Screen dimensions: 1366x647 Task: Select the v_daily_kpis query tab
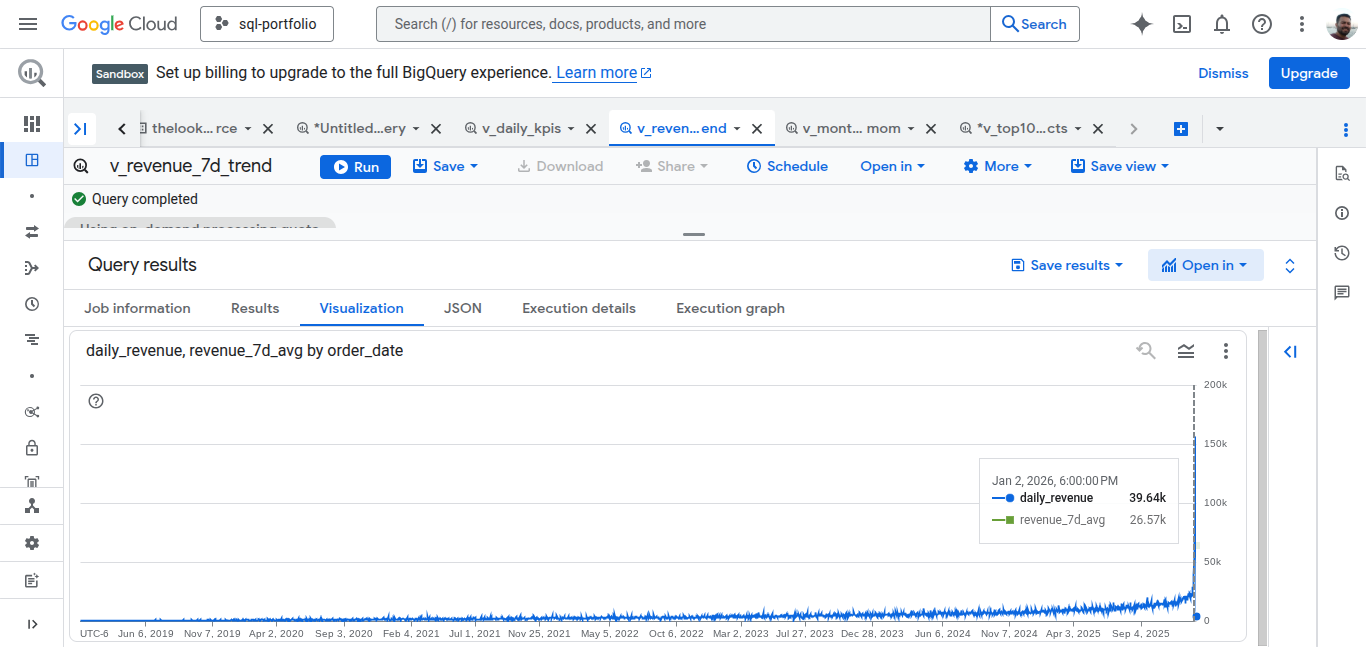coord(519,129)
